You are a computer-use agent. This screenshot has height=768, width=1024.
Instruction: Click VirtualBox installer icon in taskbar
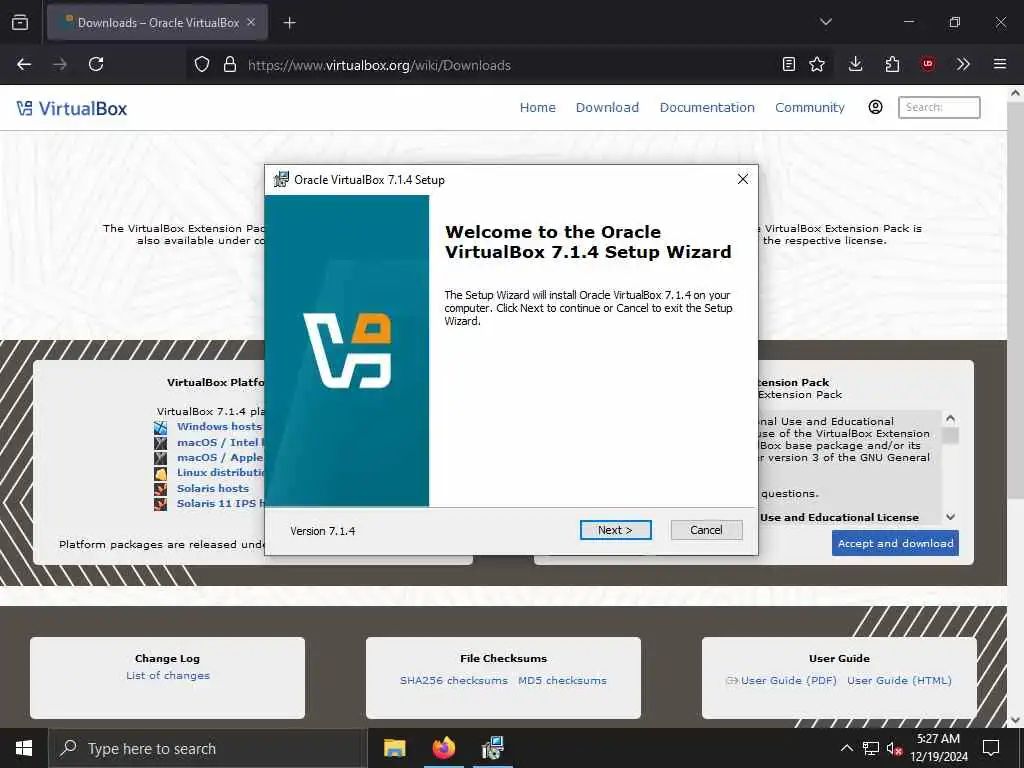click(492, 748)
